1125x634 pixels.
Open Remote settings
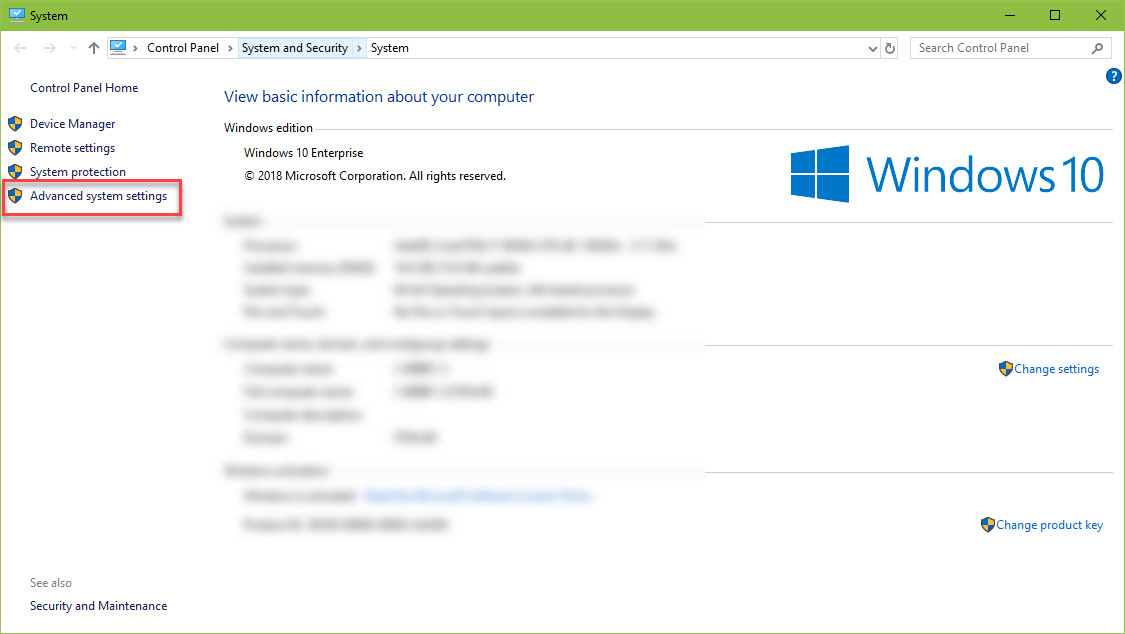point(72,148)
